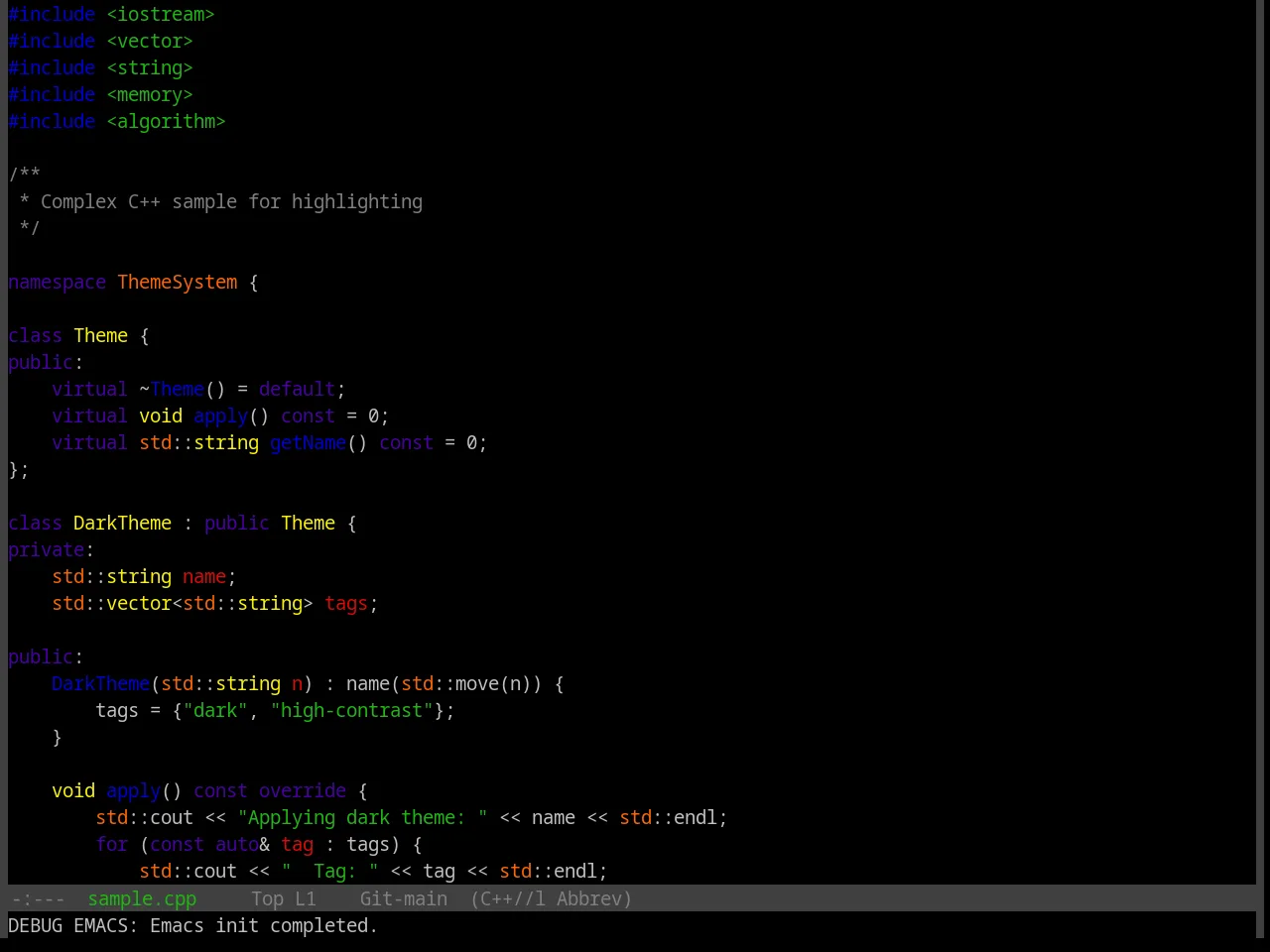
Task: Click the comment 'Complex C++ sample for highlighting'
Action: (x=231, y=202)
